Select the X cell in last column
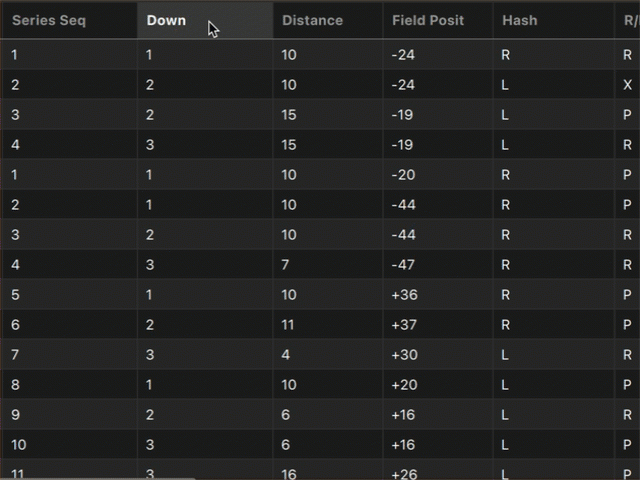 pyautogui.click(x=627, y=85)
